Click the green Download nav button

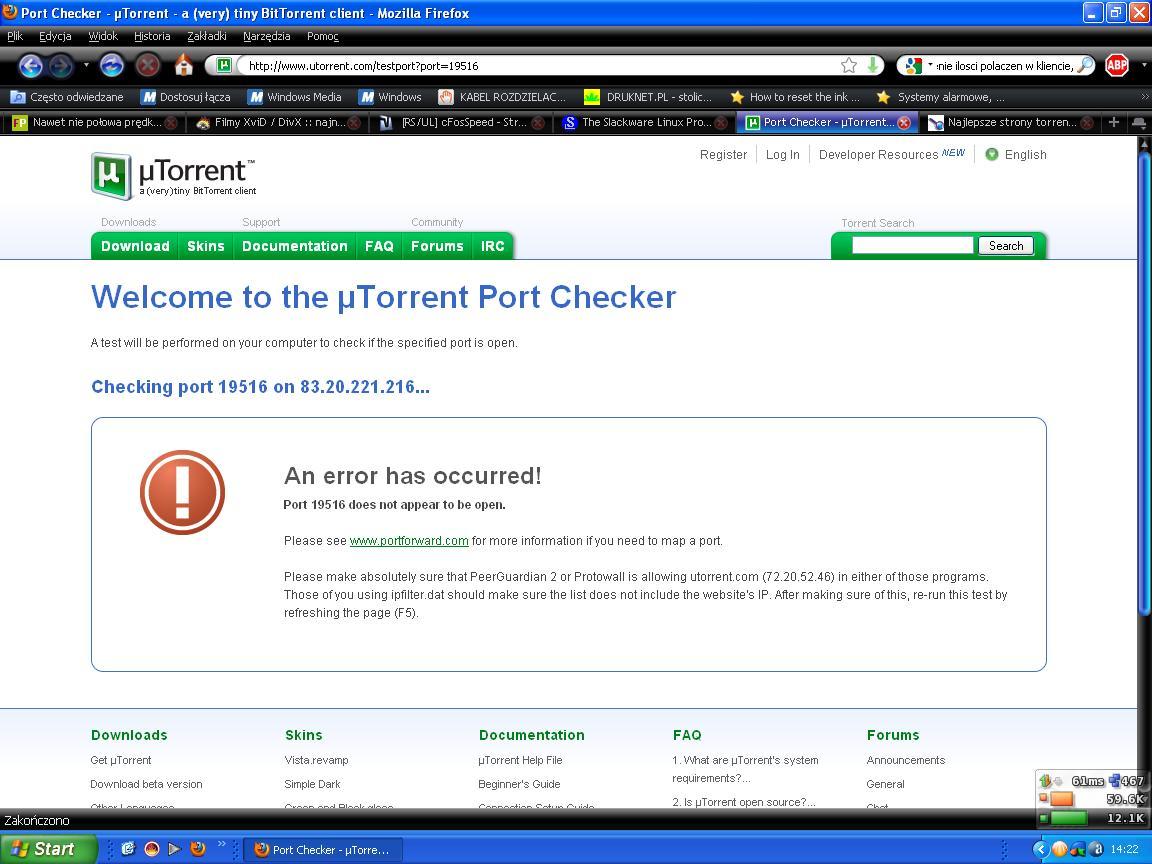pyautogui.click(x=135, y=246)
